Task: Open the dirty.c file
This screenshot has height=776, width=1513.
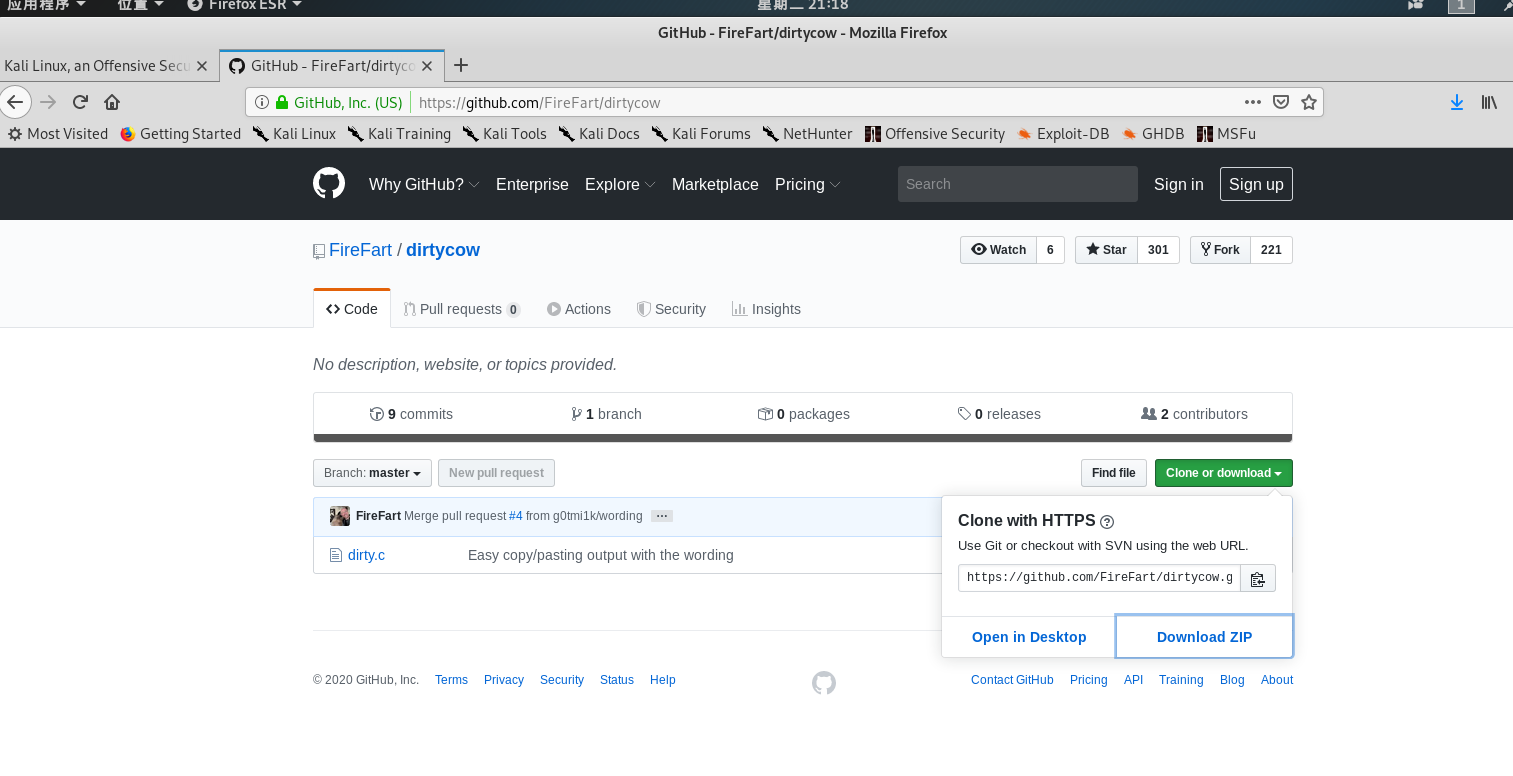Action: pyautogui.click(x=366, y=555)
